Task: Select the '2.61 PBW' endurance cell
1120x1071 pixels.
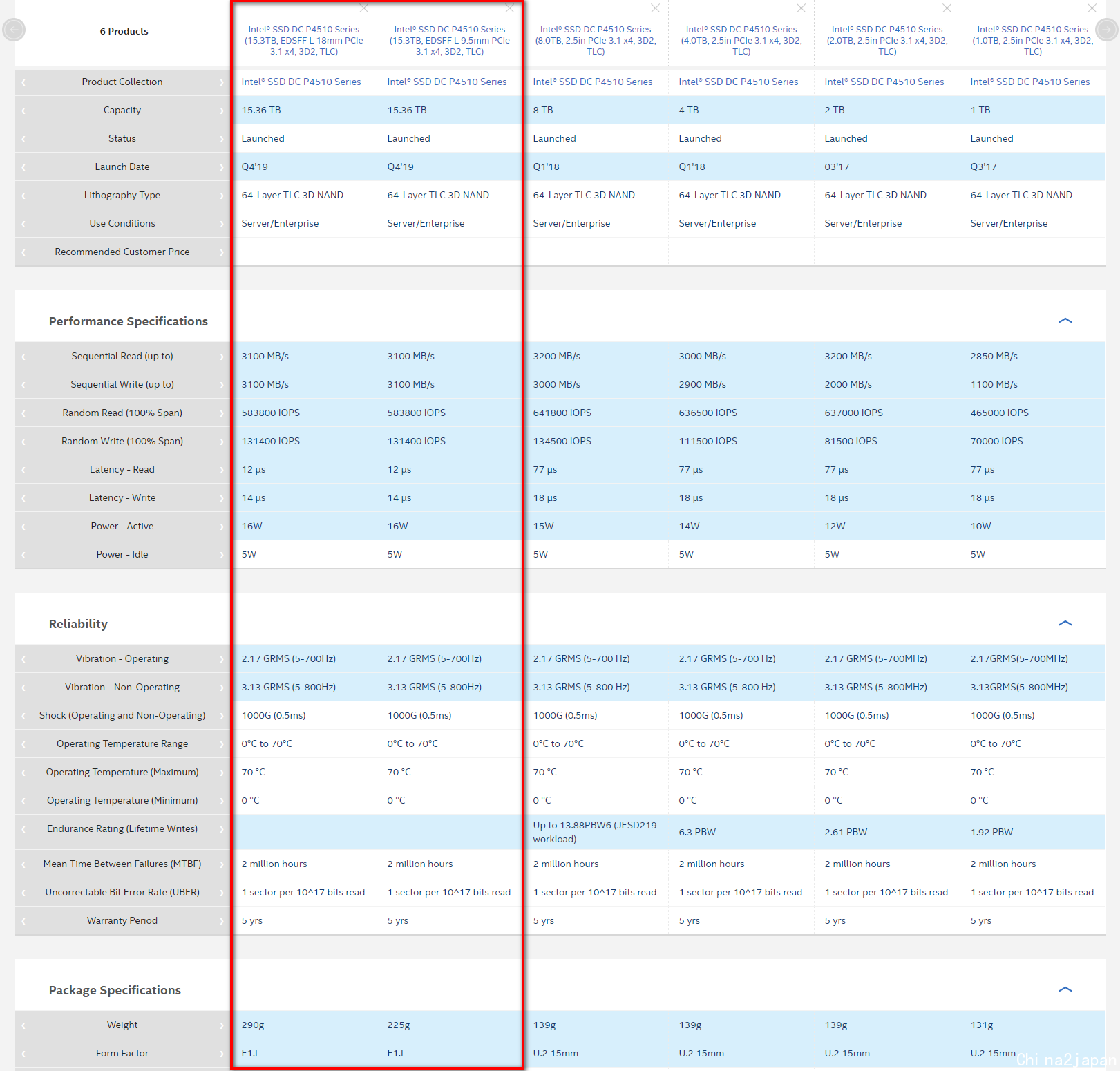Action: click(887, 832)
